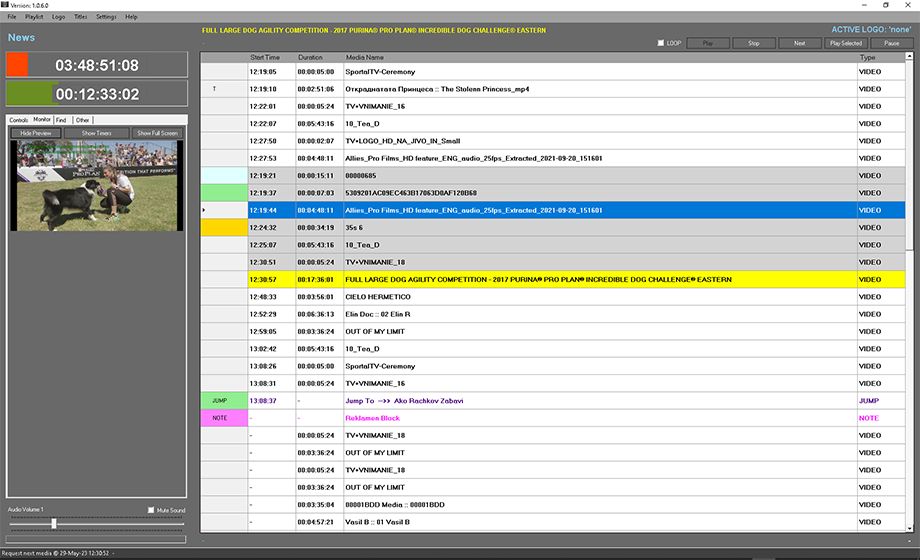
Task: Click the Show Full Screen button
Action: (x=157, y=133)
